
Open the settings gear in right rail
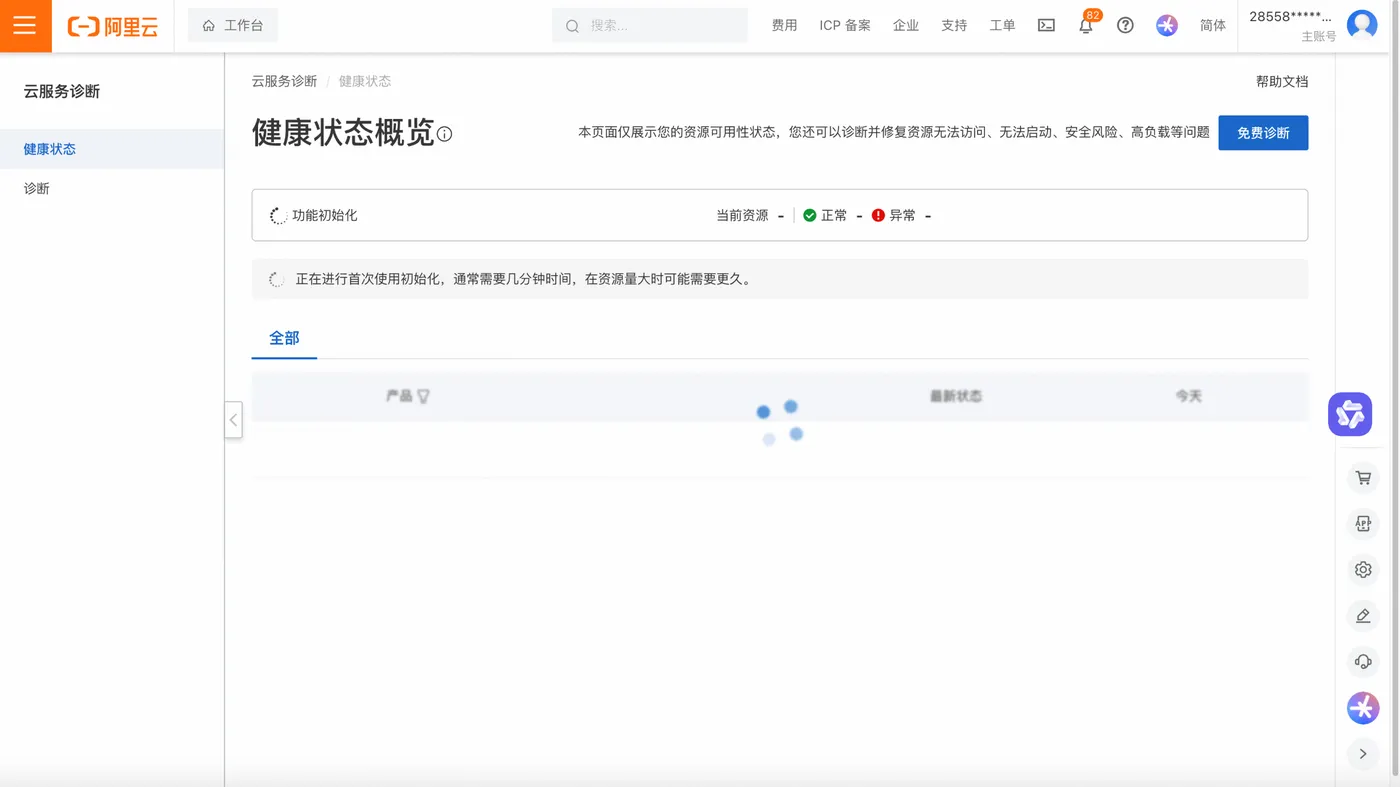[1363, 570]
